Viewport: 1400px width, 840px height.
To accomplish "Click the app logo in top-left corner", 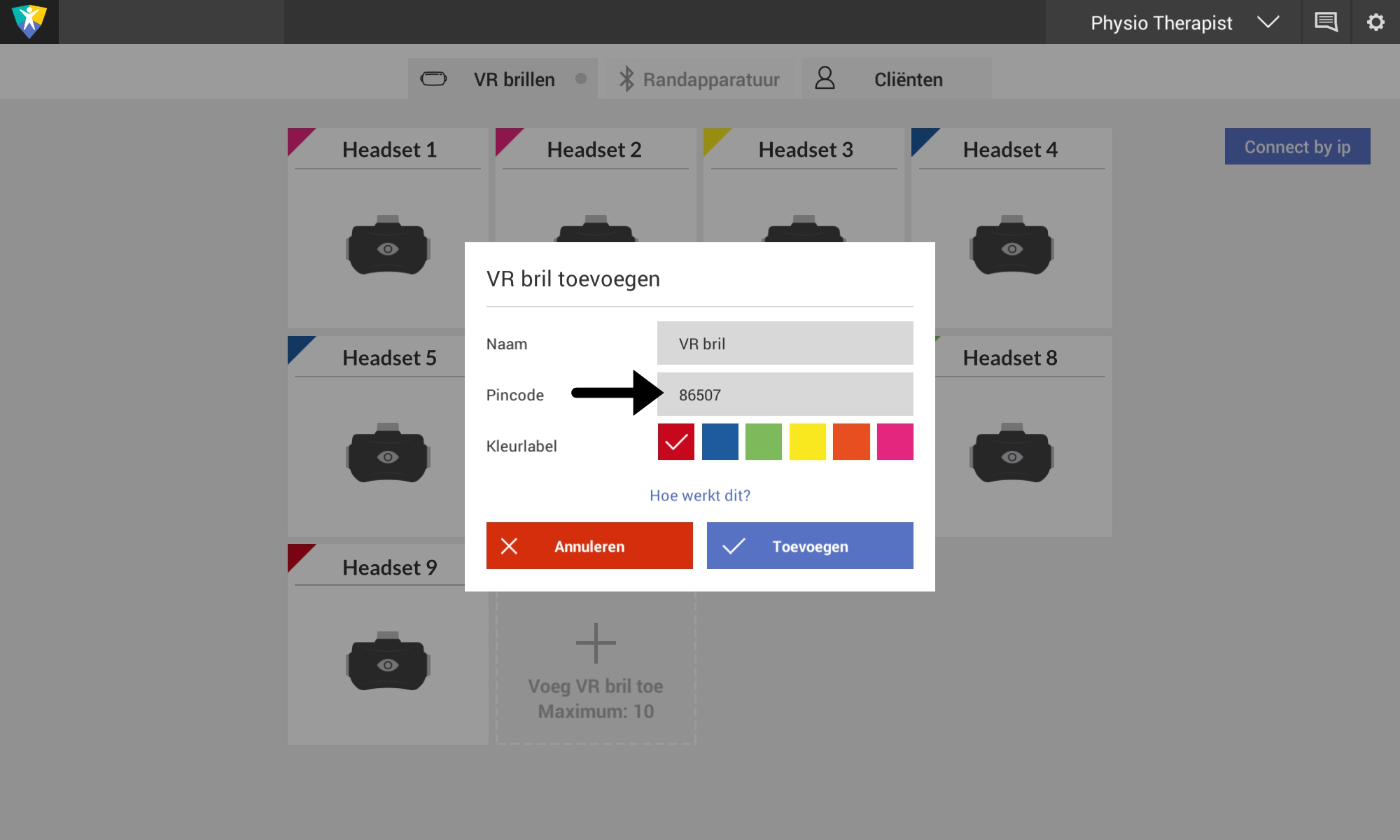I will pyautogui.click(x=29, y=22).
